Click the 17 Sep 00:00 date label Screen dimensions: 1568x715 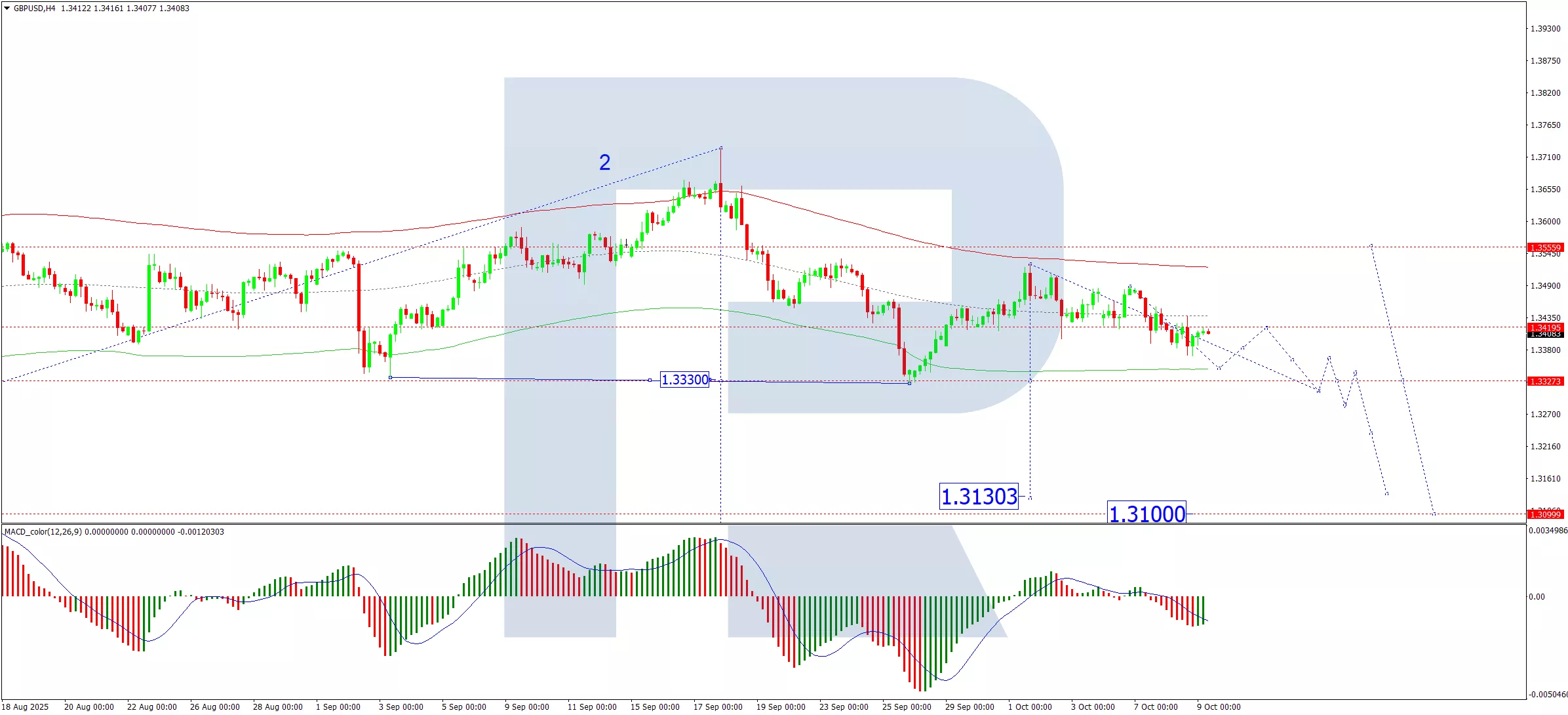click(718, 706)
